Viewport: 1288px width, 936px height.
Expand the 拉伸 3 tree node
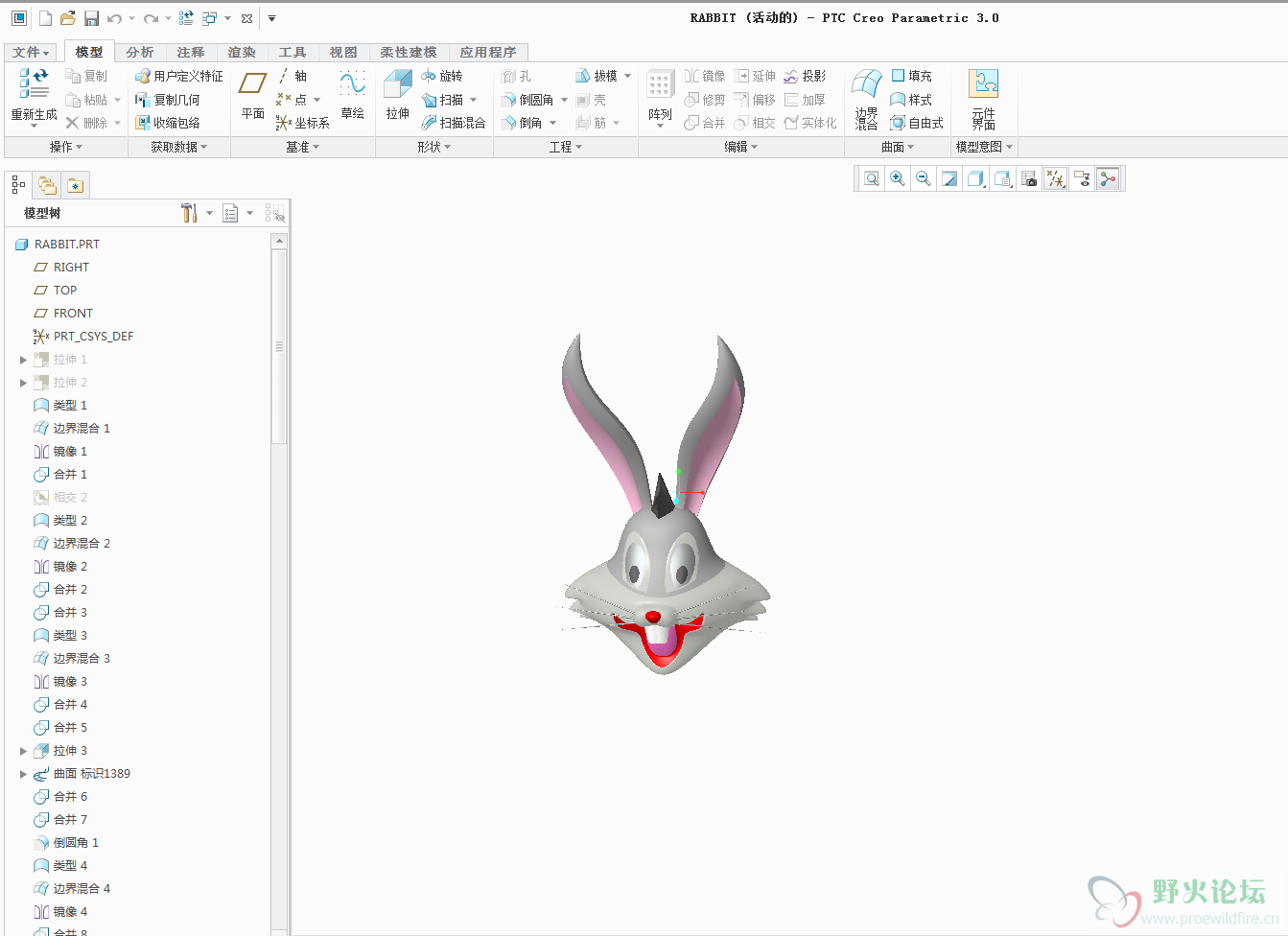[23, 751]
